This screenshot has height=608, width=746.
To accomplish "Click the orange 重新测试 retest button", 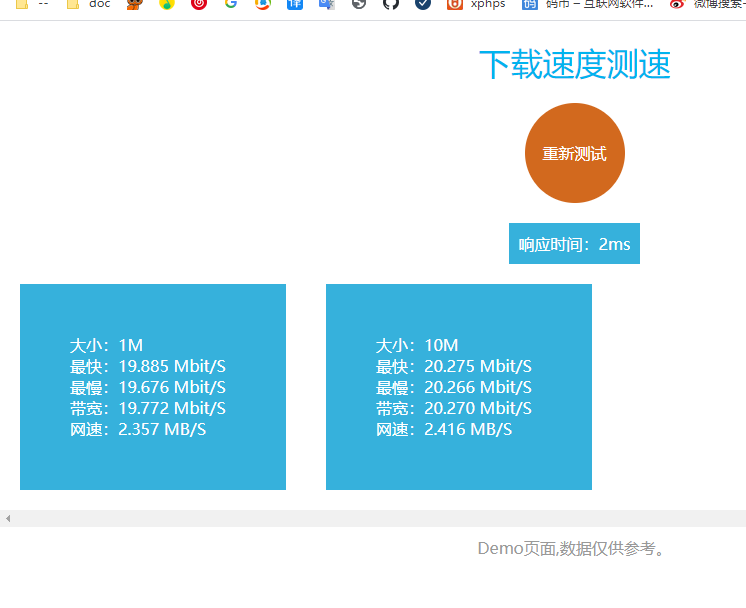I will pos(574,154).
